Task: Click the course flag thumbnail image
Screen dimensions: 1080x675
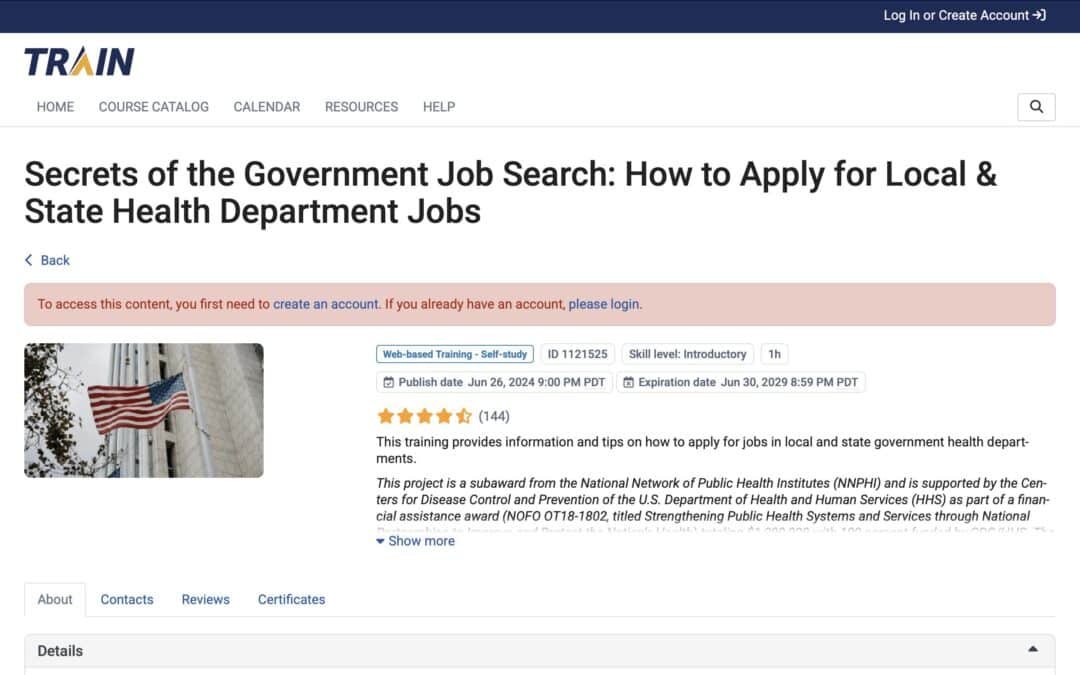Action: (143, 410)
